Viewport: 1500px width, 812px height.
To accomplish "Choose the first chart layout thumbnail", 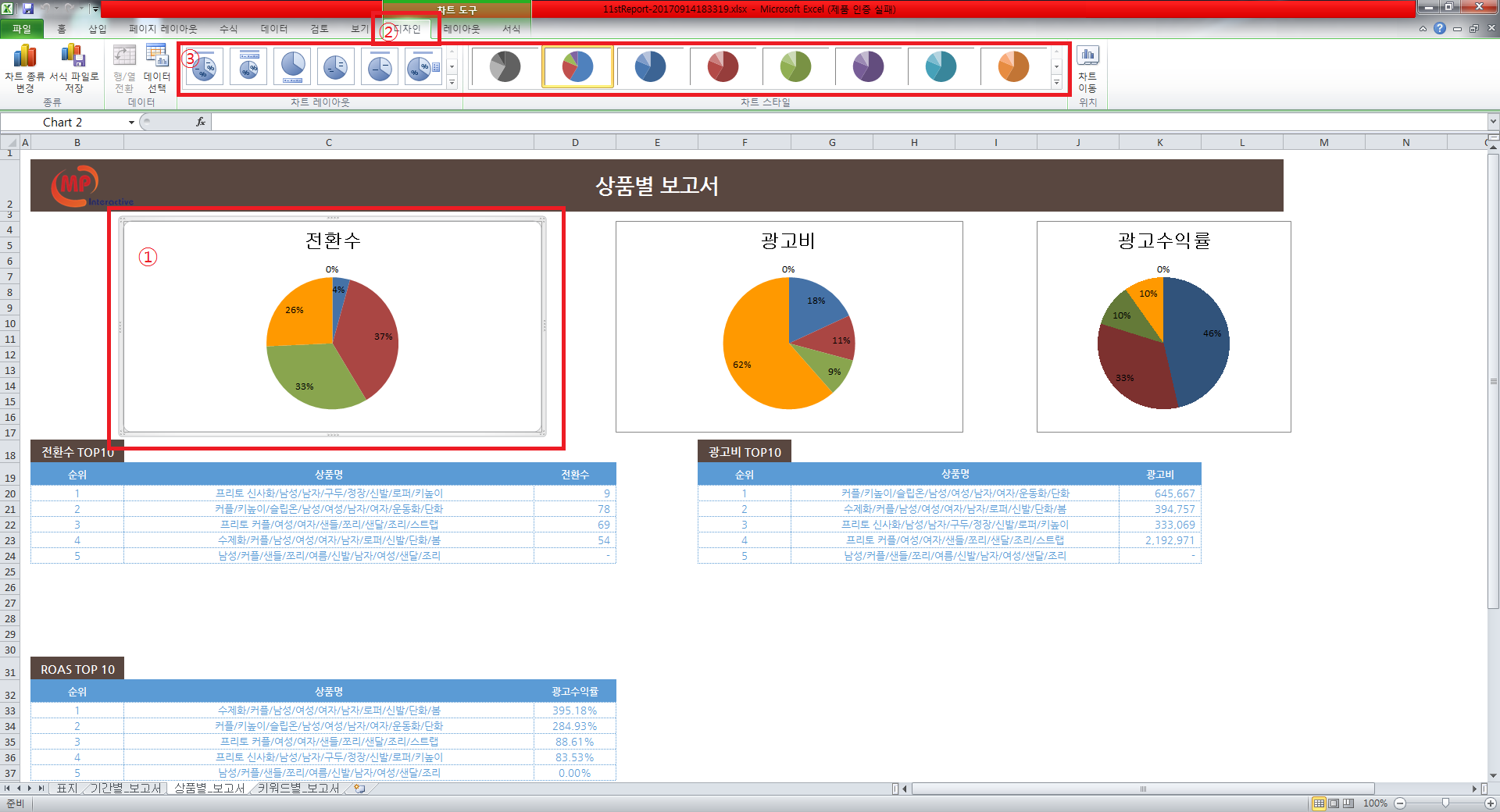I will point(204,66).
